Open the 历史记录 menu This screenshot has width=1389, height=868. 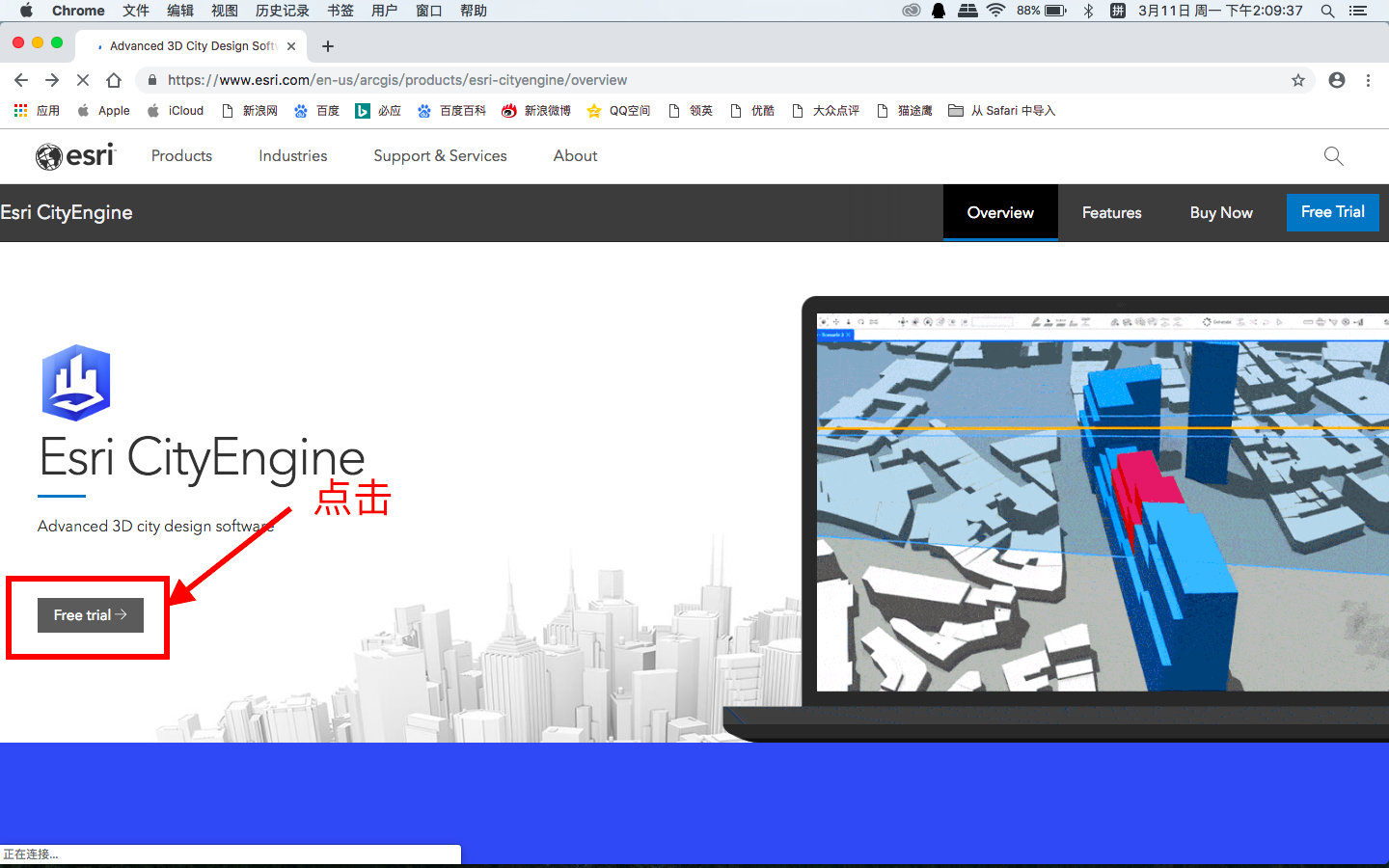tap(283, 11)
